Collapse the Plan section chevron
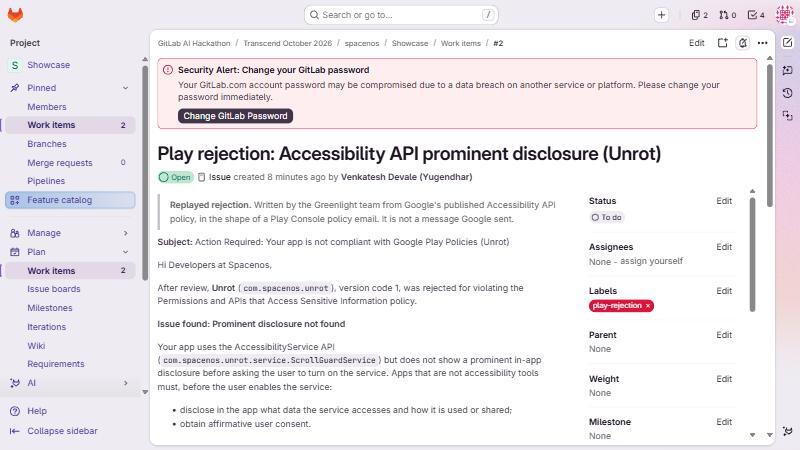This screenshot has height=450, width=800. (126, 252)
